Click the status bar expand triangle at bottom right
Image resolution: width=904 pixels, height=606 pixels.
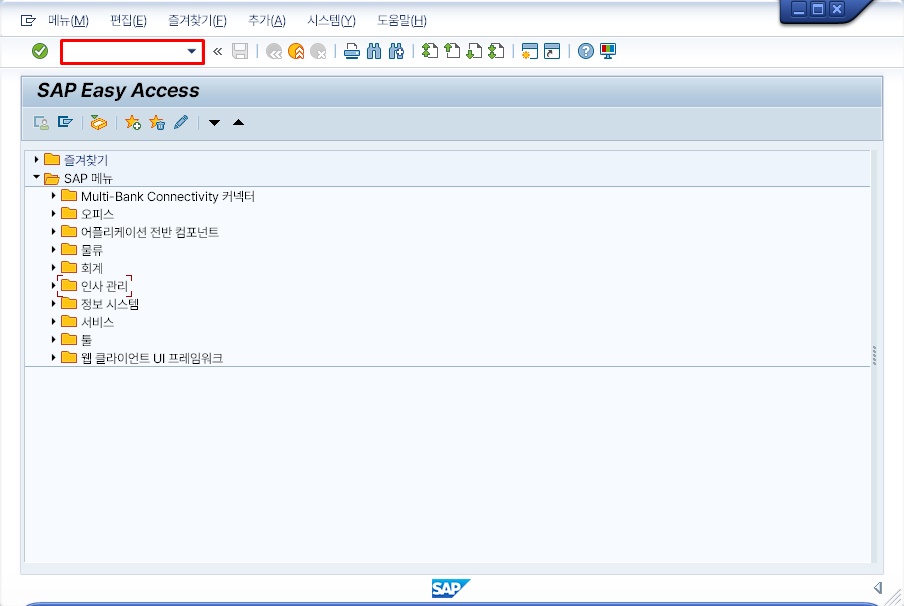coord(877,588)
